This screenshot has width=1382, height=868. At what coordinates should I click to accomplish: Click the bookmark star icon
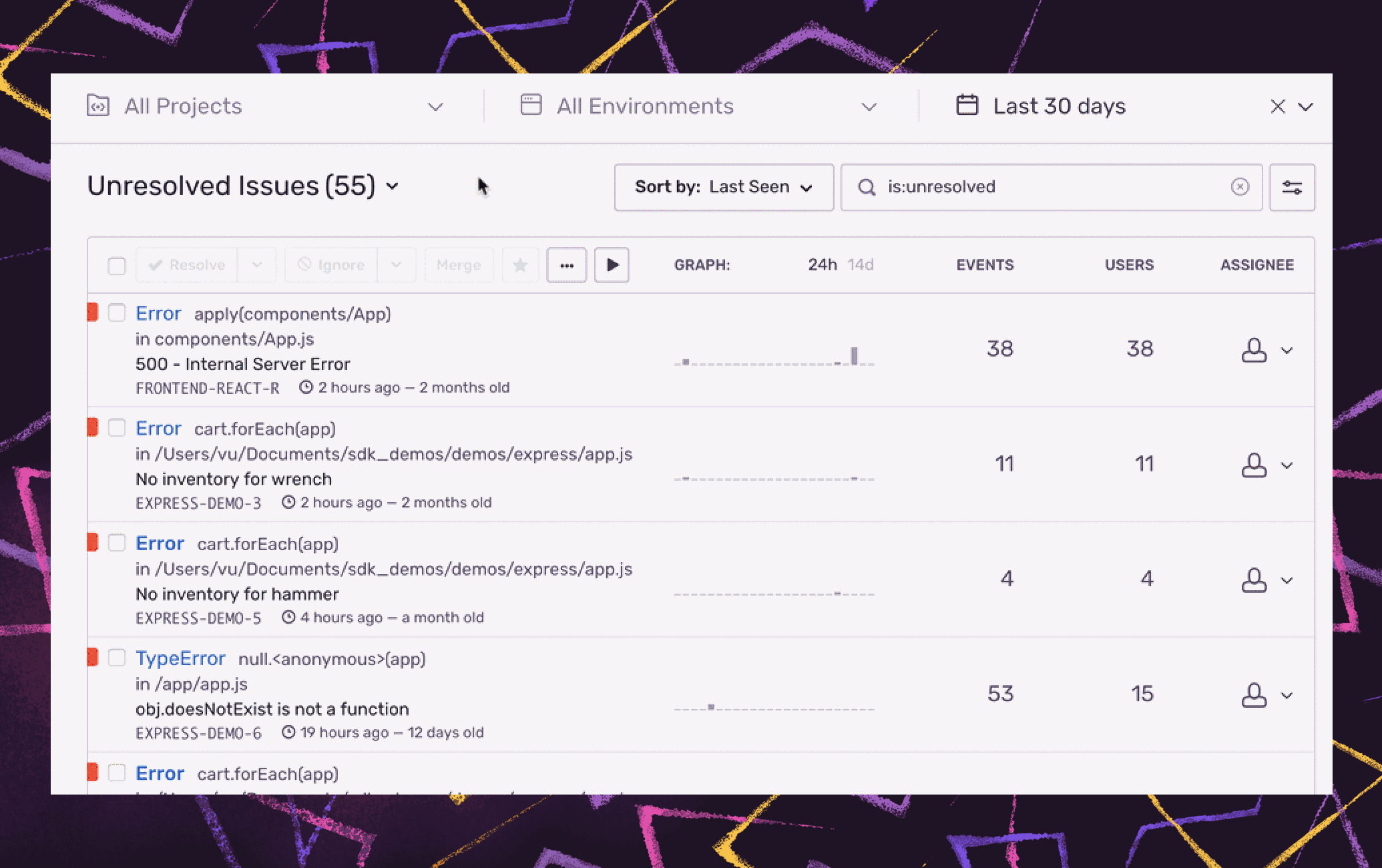(520, 265)
